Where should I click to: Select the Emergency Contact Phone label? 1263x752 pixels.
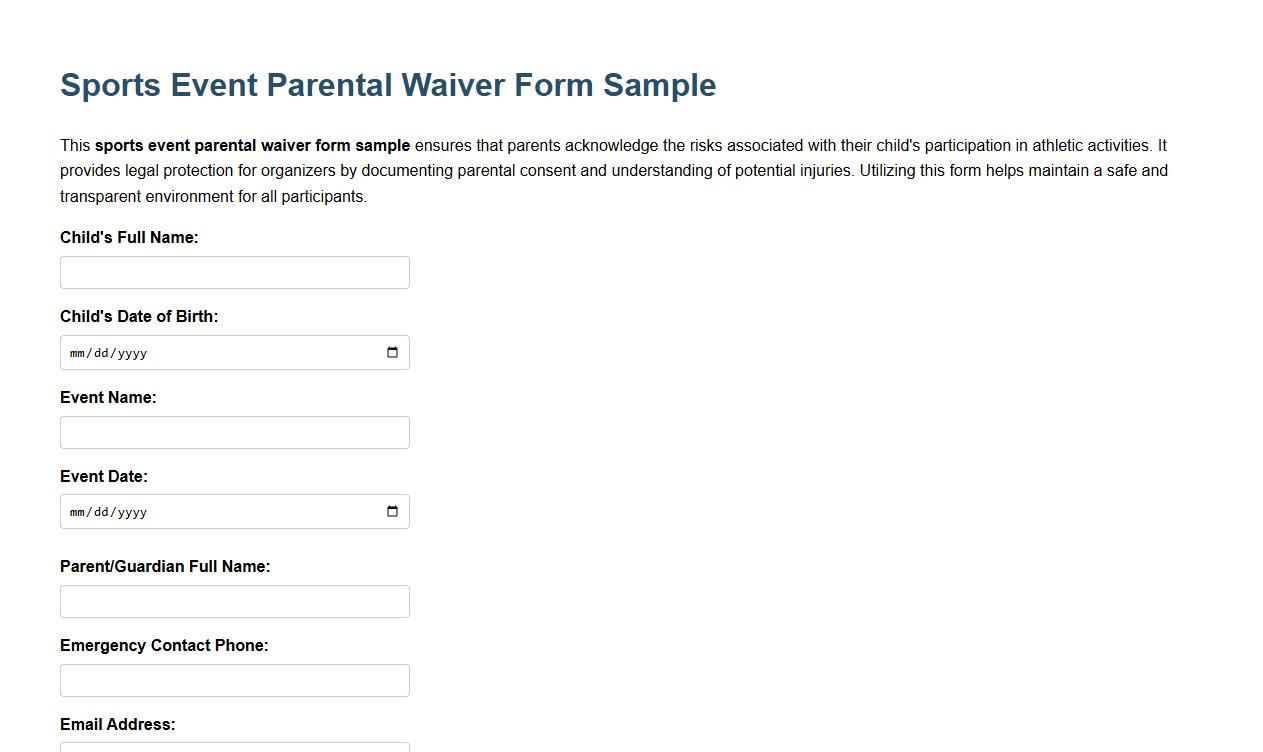pos(164,645)
